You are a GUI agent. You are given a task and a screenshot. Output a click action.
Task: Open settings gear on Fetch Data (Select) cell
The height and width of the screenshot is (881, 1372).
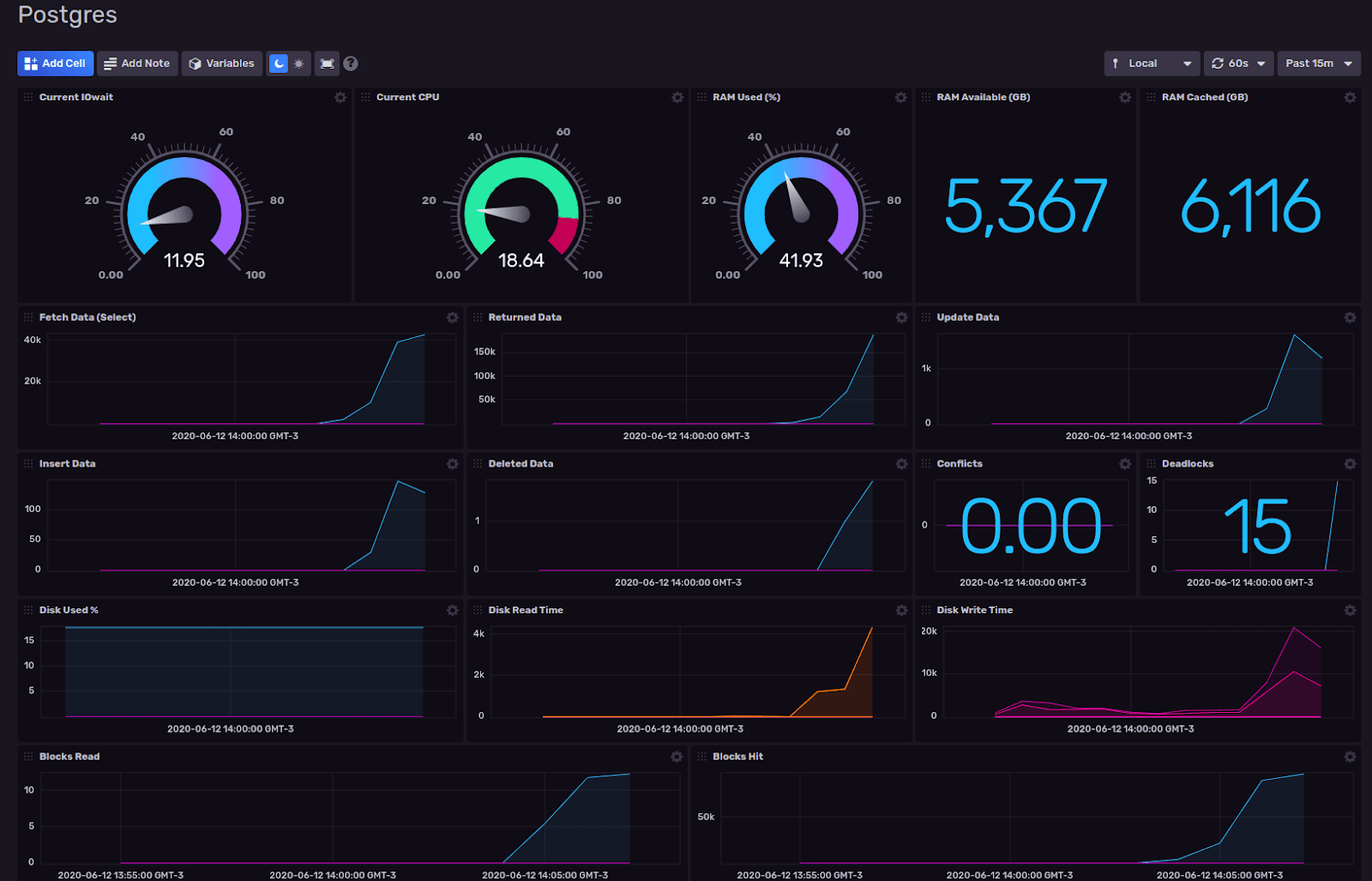(x=453, y=317)
